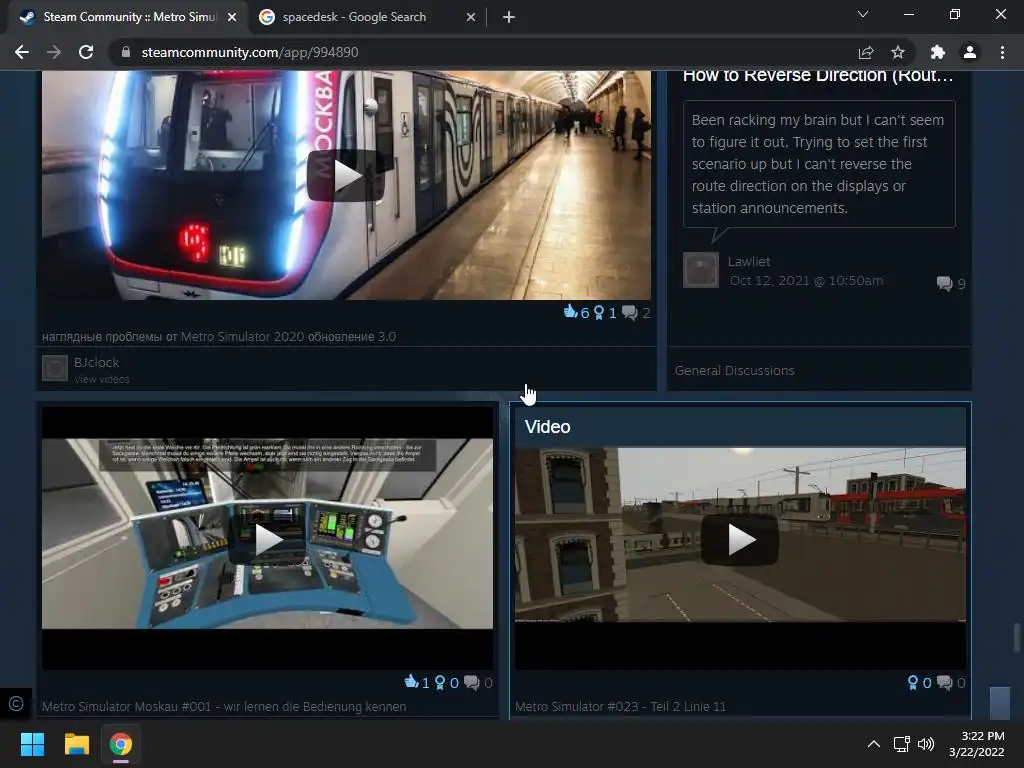Click award icon on Metro Simulator #023 video
Screen dimensions: 1024x768
click(913, 682)
